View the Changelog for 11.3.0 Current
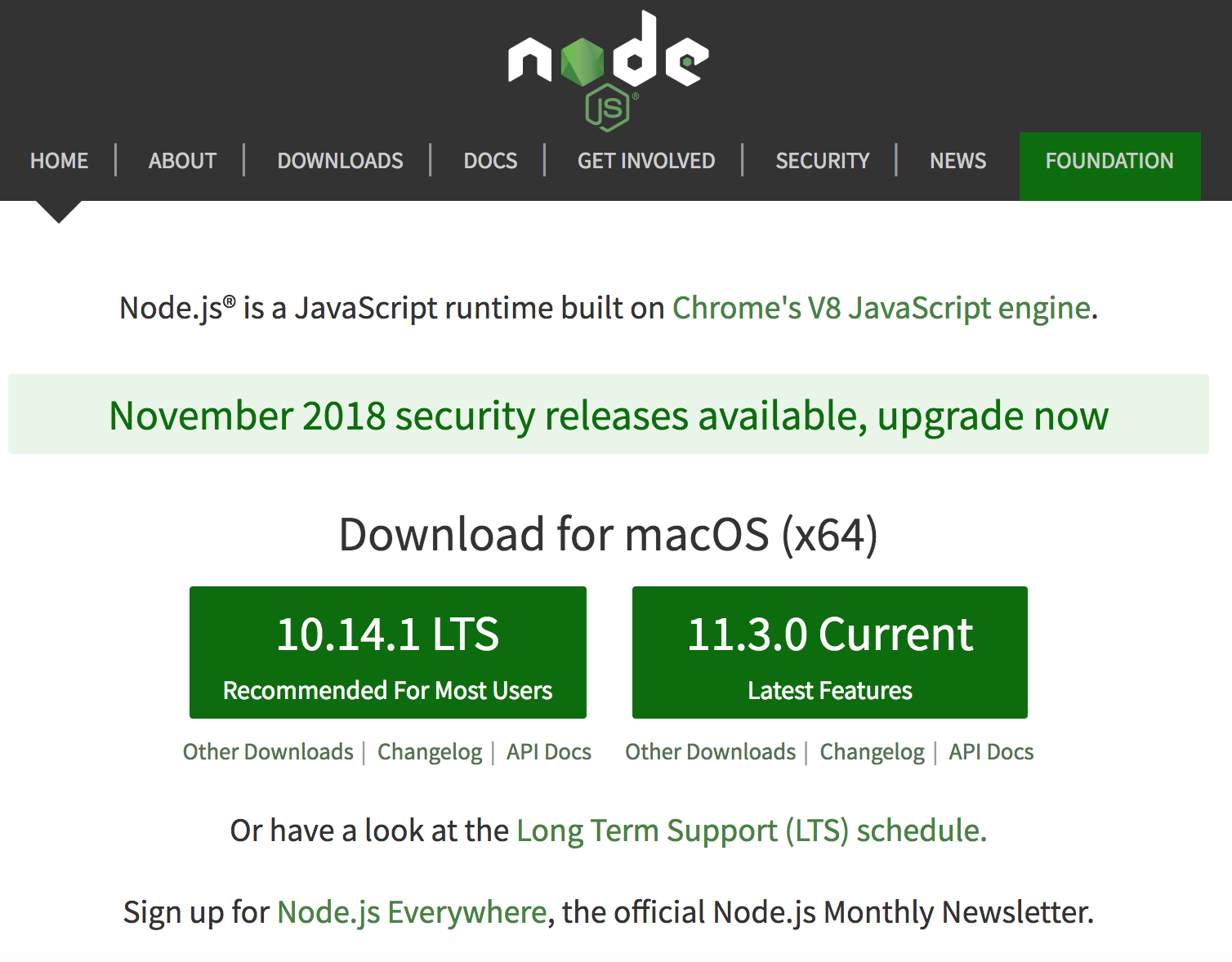 873,752
